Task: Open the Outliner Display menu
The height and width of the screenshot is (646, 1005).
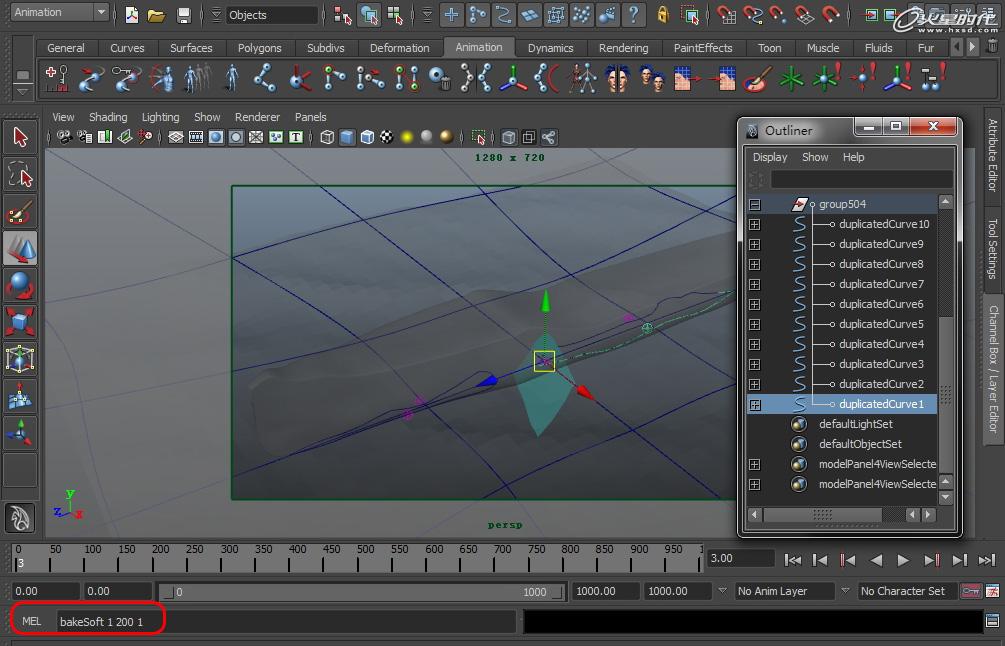Action: [x=770, y=157]
